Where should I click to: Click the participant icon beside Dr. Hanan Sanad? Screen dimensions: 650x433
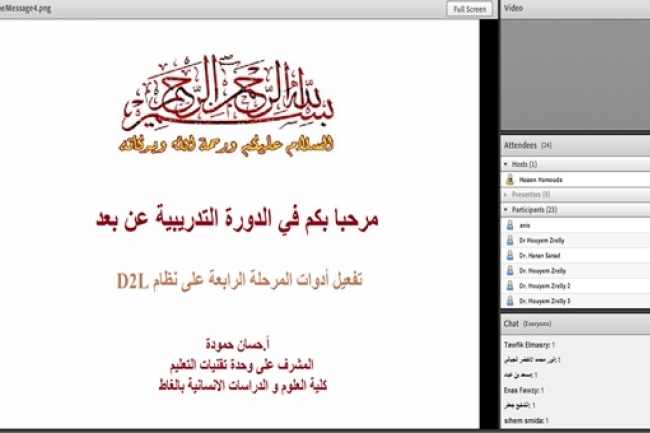tap(510, 256)
